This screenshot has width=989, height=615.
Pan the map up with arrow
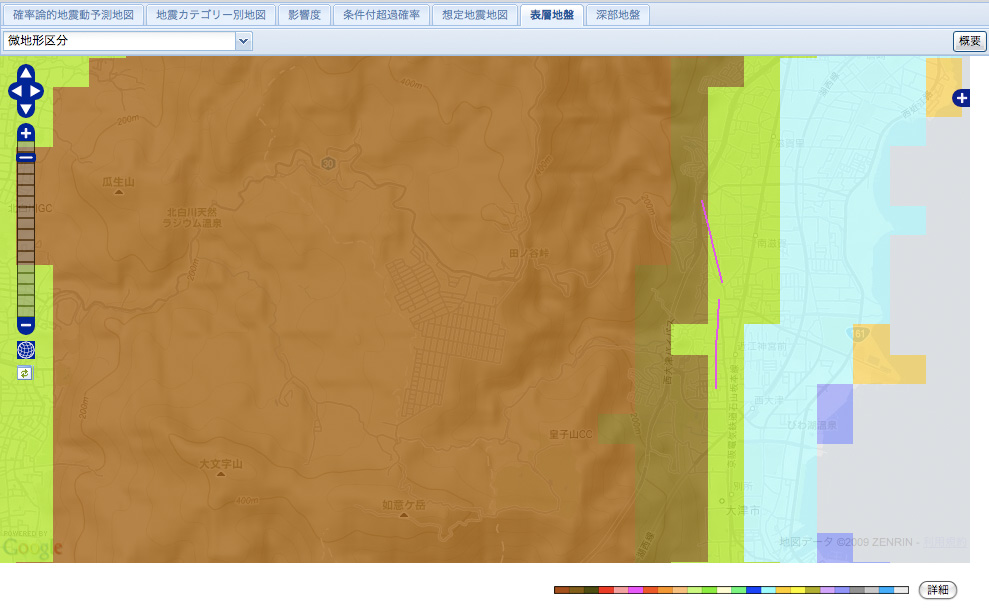tap(25, 73)
